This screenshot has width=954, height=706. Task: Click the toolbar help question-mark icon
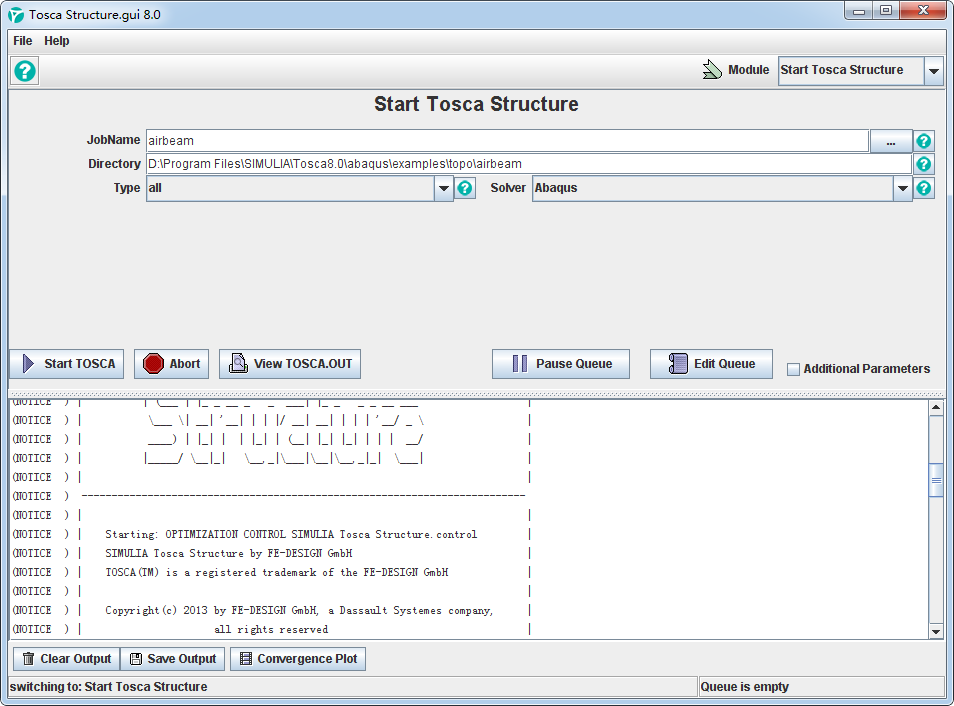25,71
